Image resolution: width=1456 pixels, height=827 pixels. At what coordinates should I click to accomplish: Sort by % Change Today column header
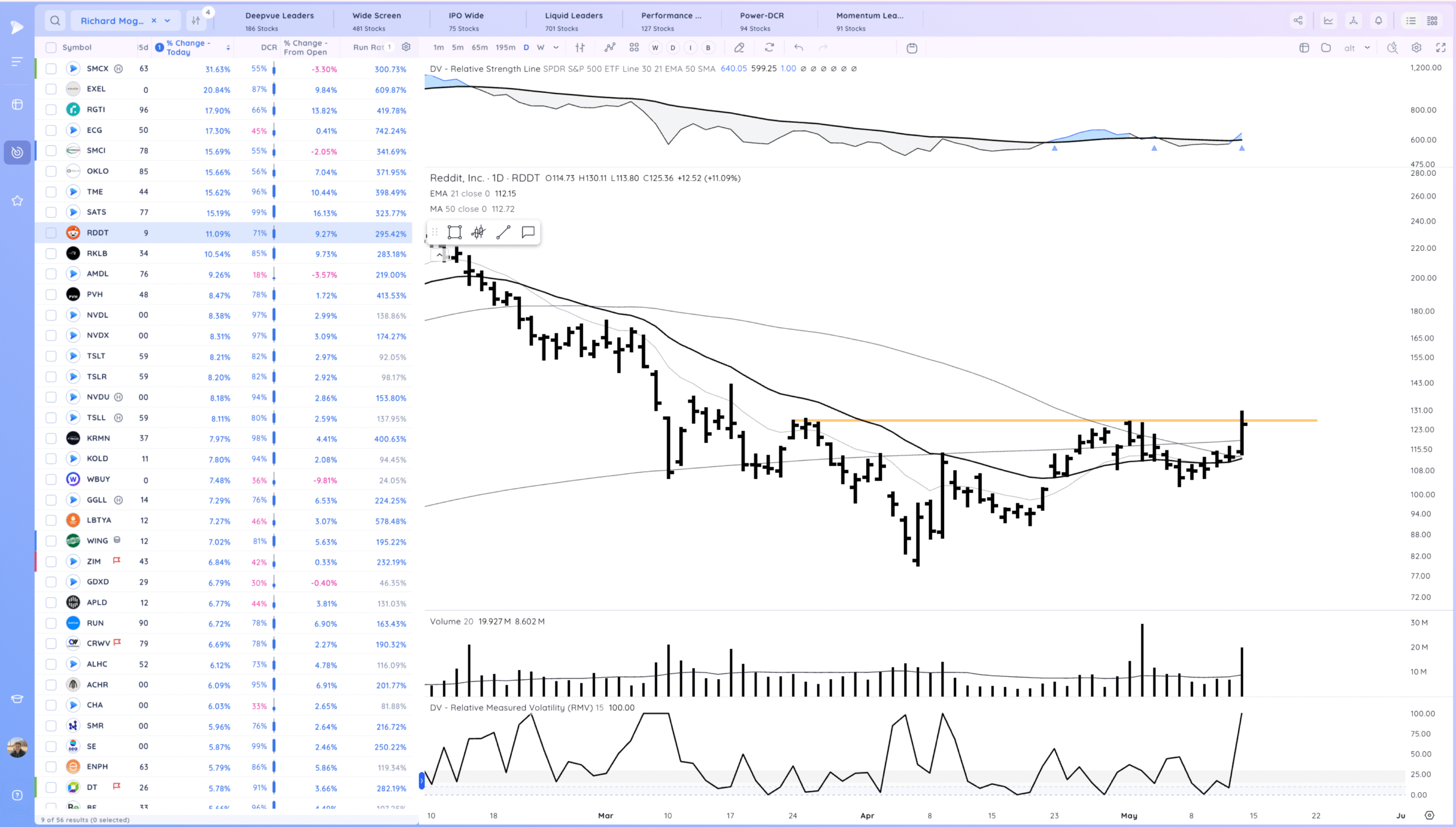pos(189,47)
